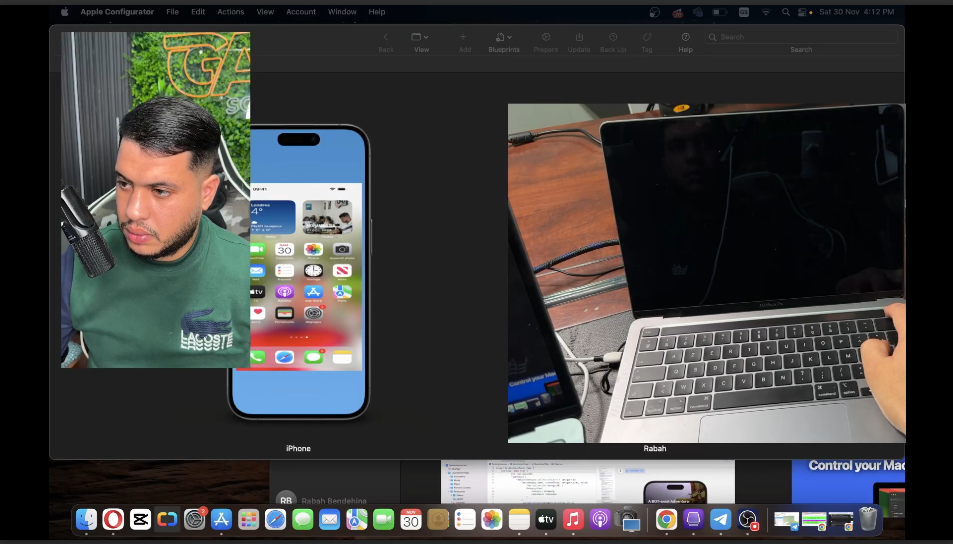Open Spotlight search in menu bar
The image size is (953, 544).
pyautogui.click(x=785, y=12)
